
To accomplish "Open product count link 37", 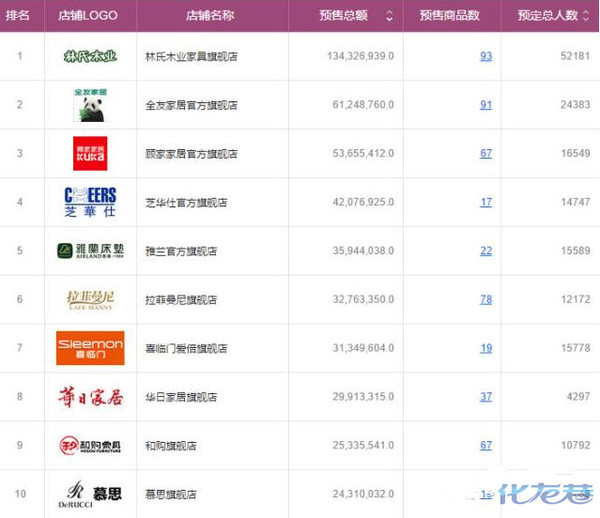I will coord(486,397).
